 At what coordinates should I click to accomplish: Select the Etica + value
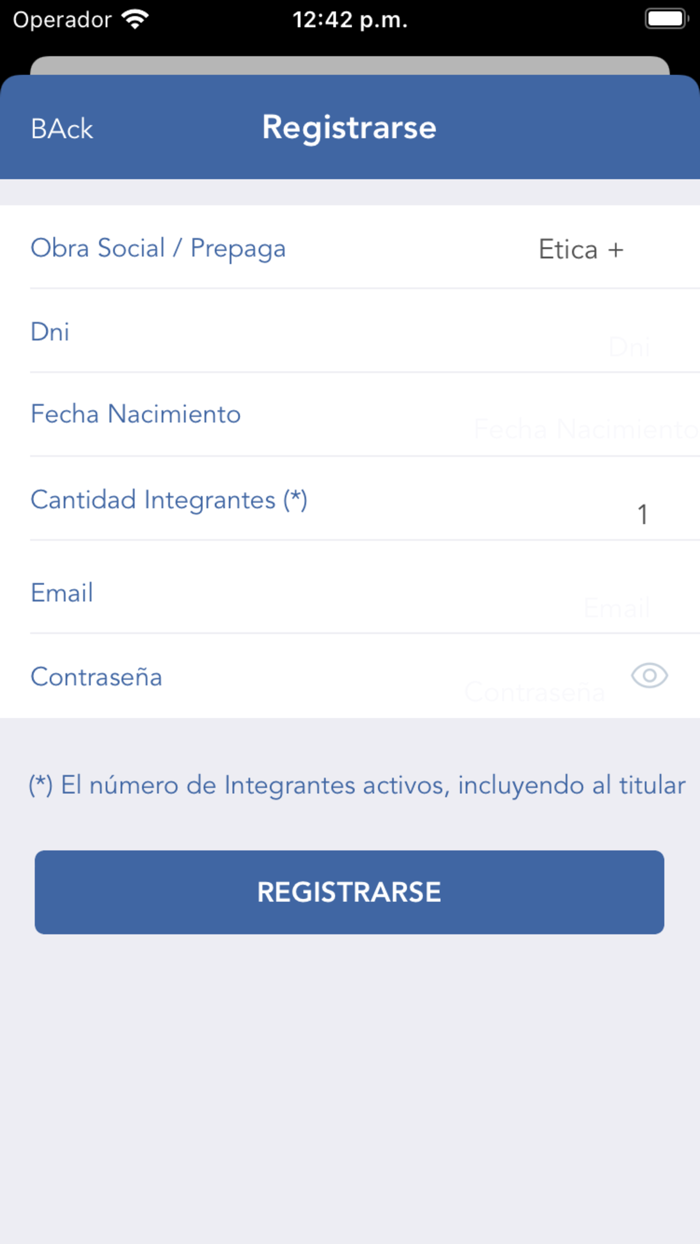pyautogui.click(x=580, y=249)
